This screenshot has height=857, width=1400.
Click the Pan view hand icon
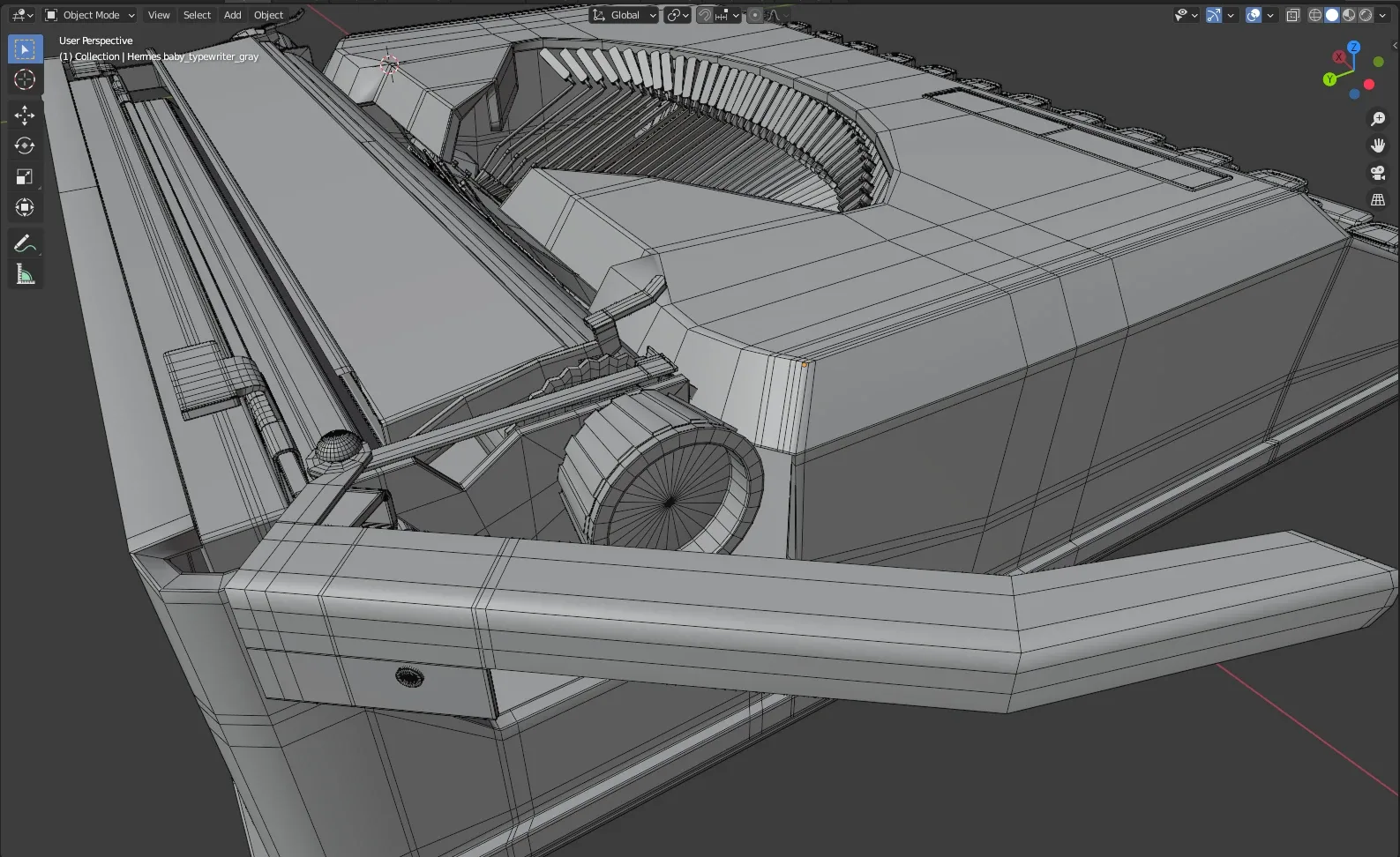pyautogui.click(x=1378, y=145)
